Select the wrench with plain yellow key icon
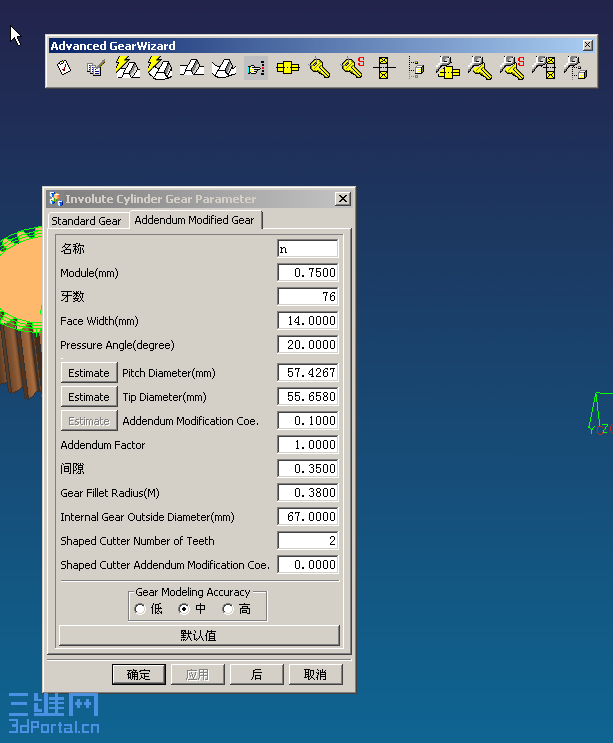Viewport: 613px width, 743px height. 480,68
